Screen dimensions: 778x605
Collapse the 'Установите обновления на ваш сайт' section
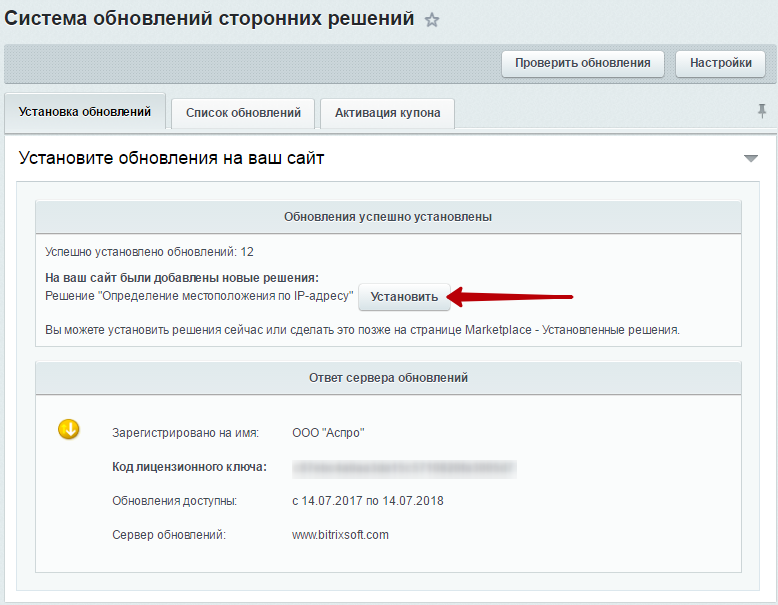tap(751, 158)
